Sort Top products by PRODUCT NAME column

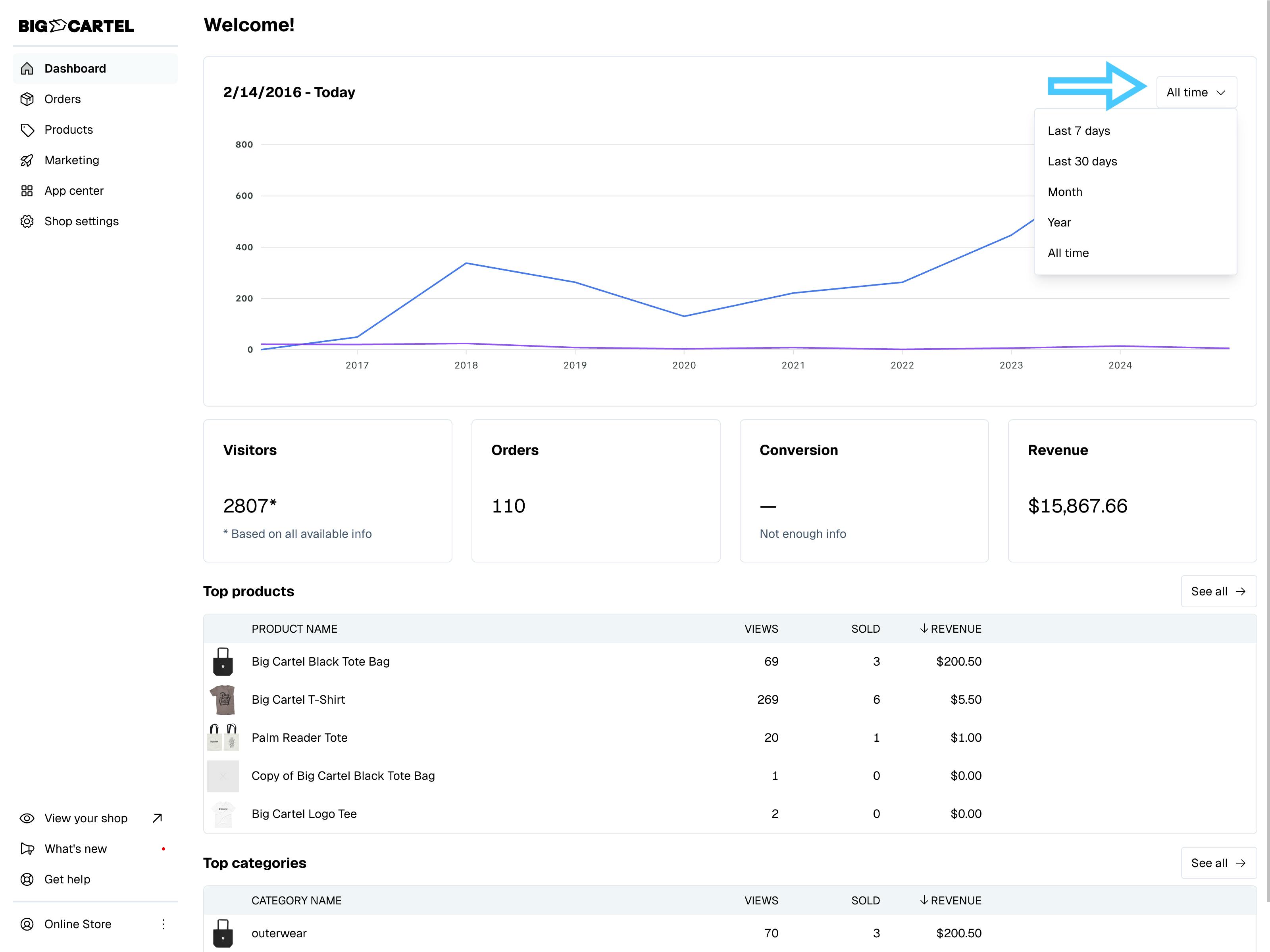coord(294,628)
